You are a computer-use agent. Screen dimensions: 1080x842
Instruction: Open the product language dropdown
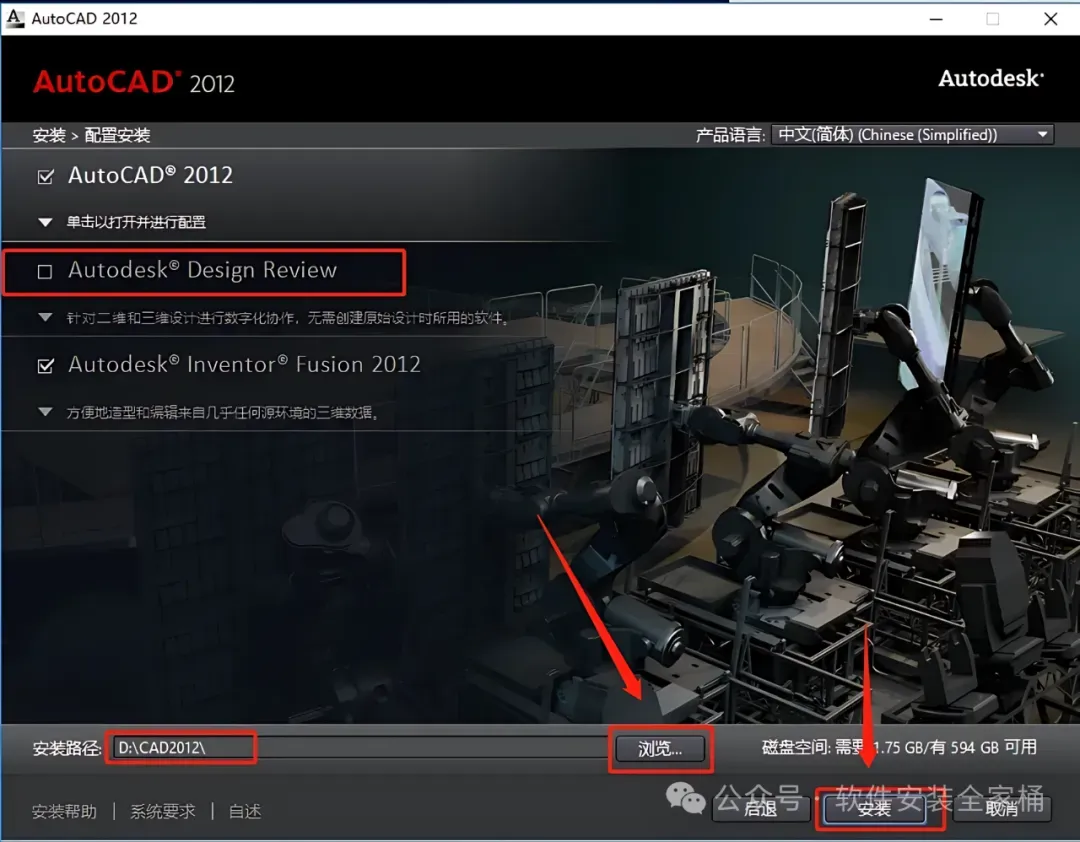(913, 134)
